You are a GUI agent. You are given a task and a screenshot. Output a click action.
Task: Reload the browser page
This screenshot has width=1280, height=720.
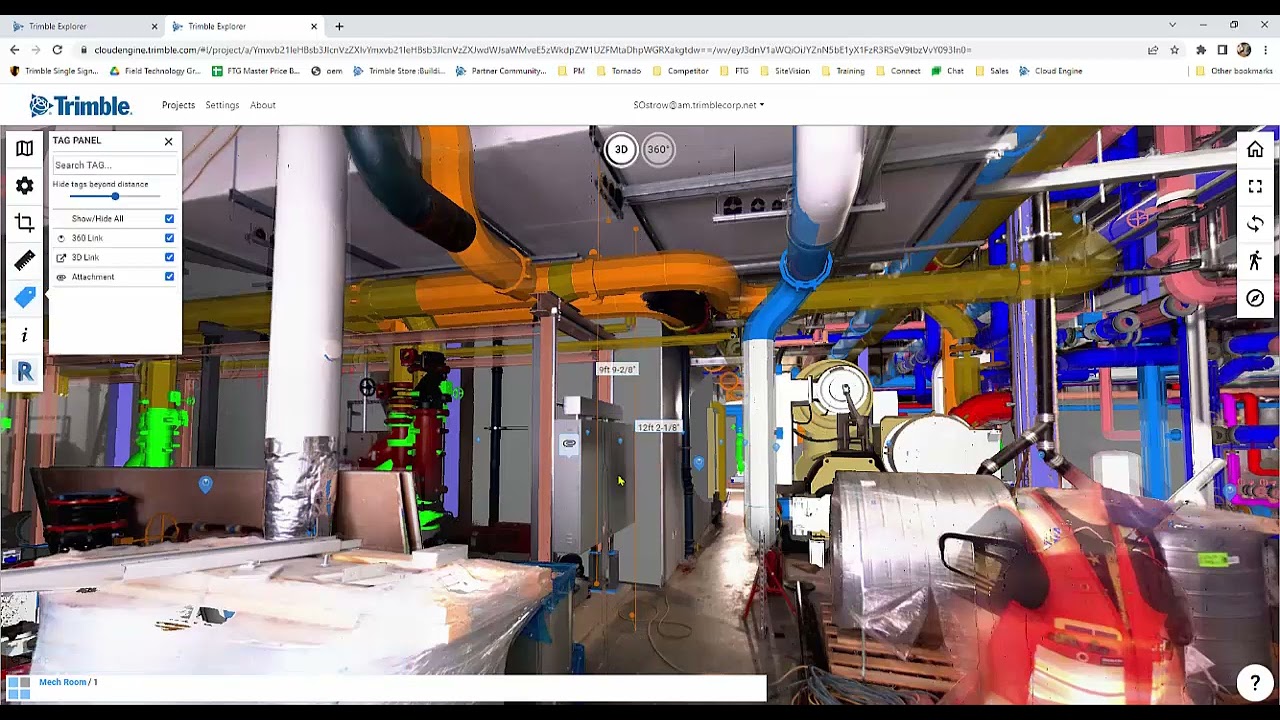click(57, 49)
